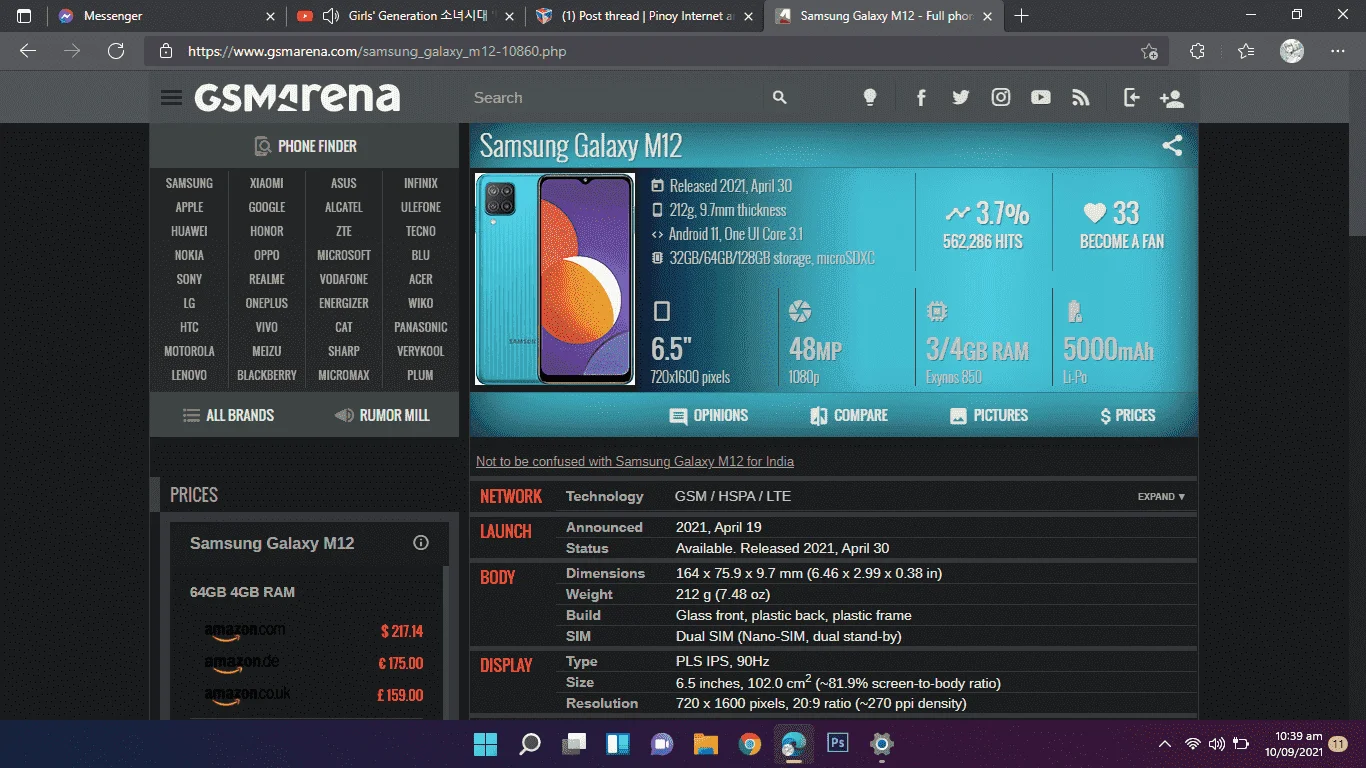This screenshot has width=1366, height=768.
Task: Open the Windows Start menu
Action: tap(486, 744)
